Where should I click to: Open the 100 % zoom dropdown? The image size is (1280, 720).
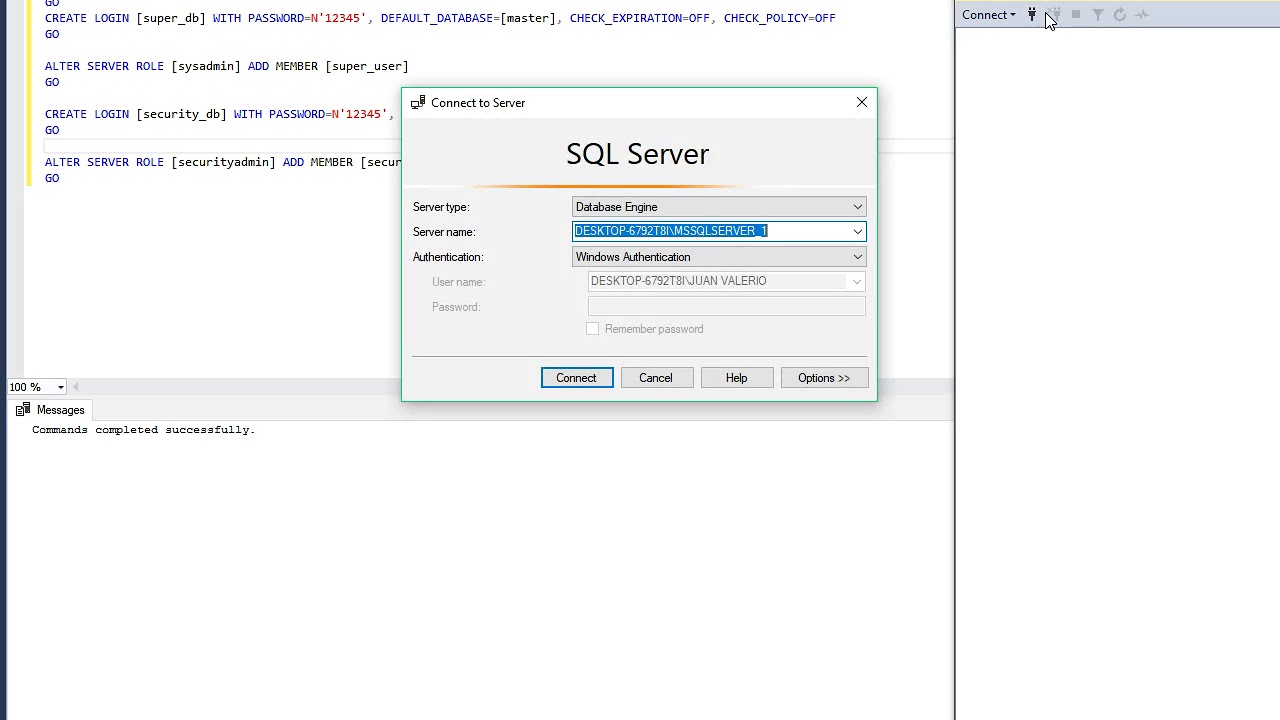pyautogui.click(x=60, y=387)
